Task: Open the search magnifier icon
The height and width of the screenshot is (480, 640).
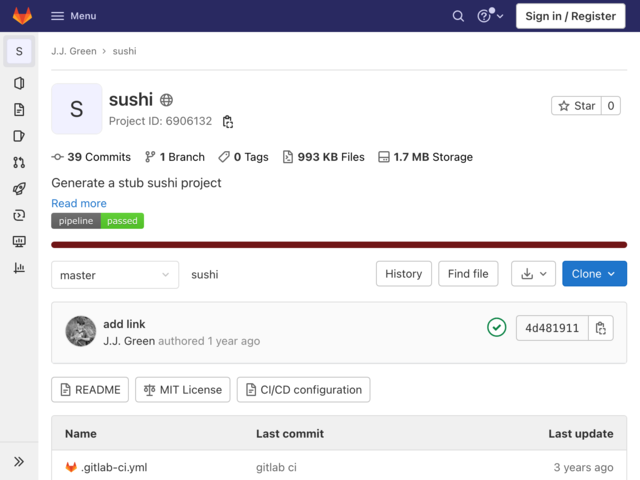Action: tap(458, 16)
